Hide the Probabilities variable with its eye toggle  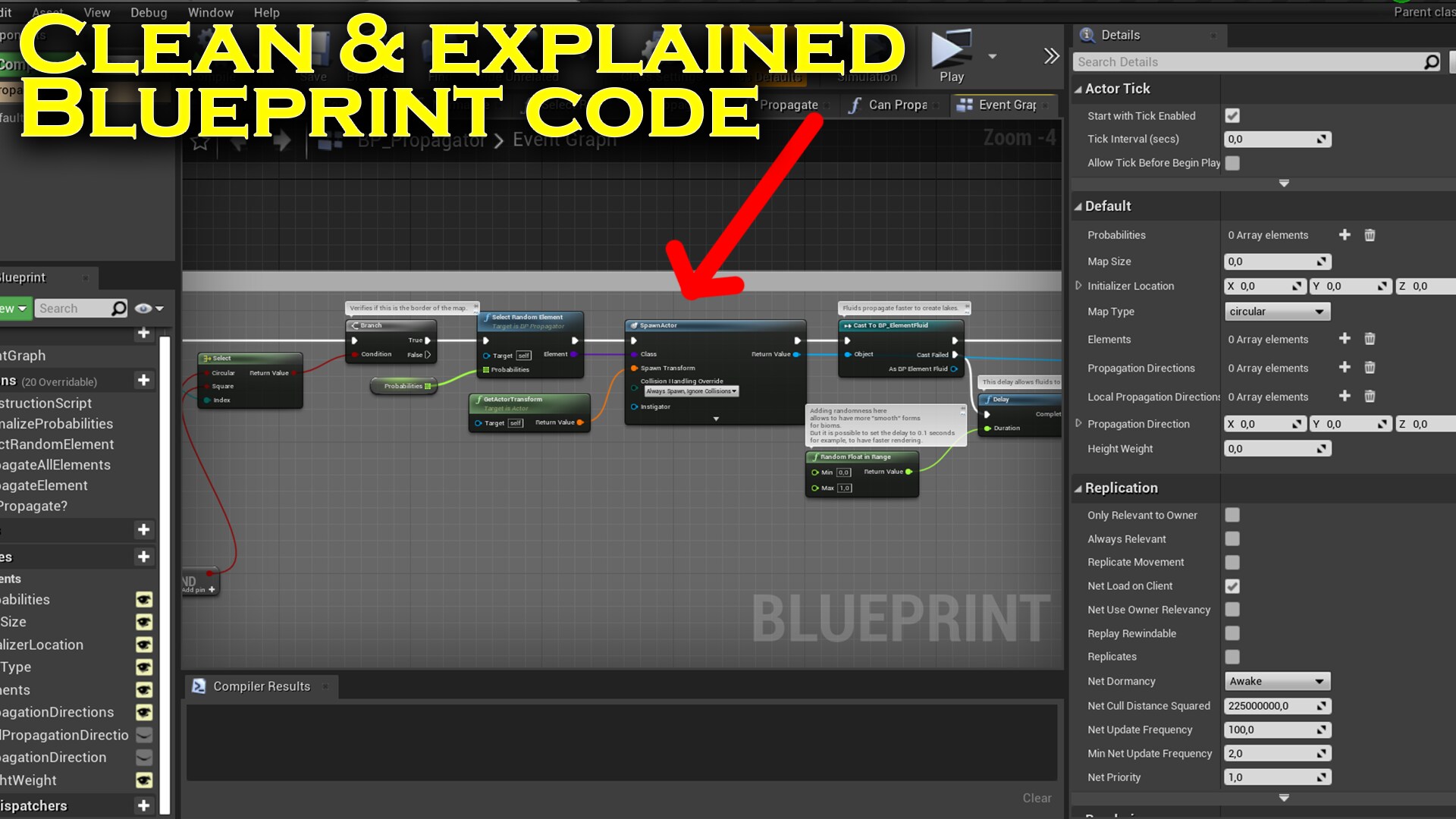click(143, 599)
